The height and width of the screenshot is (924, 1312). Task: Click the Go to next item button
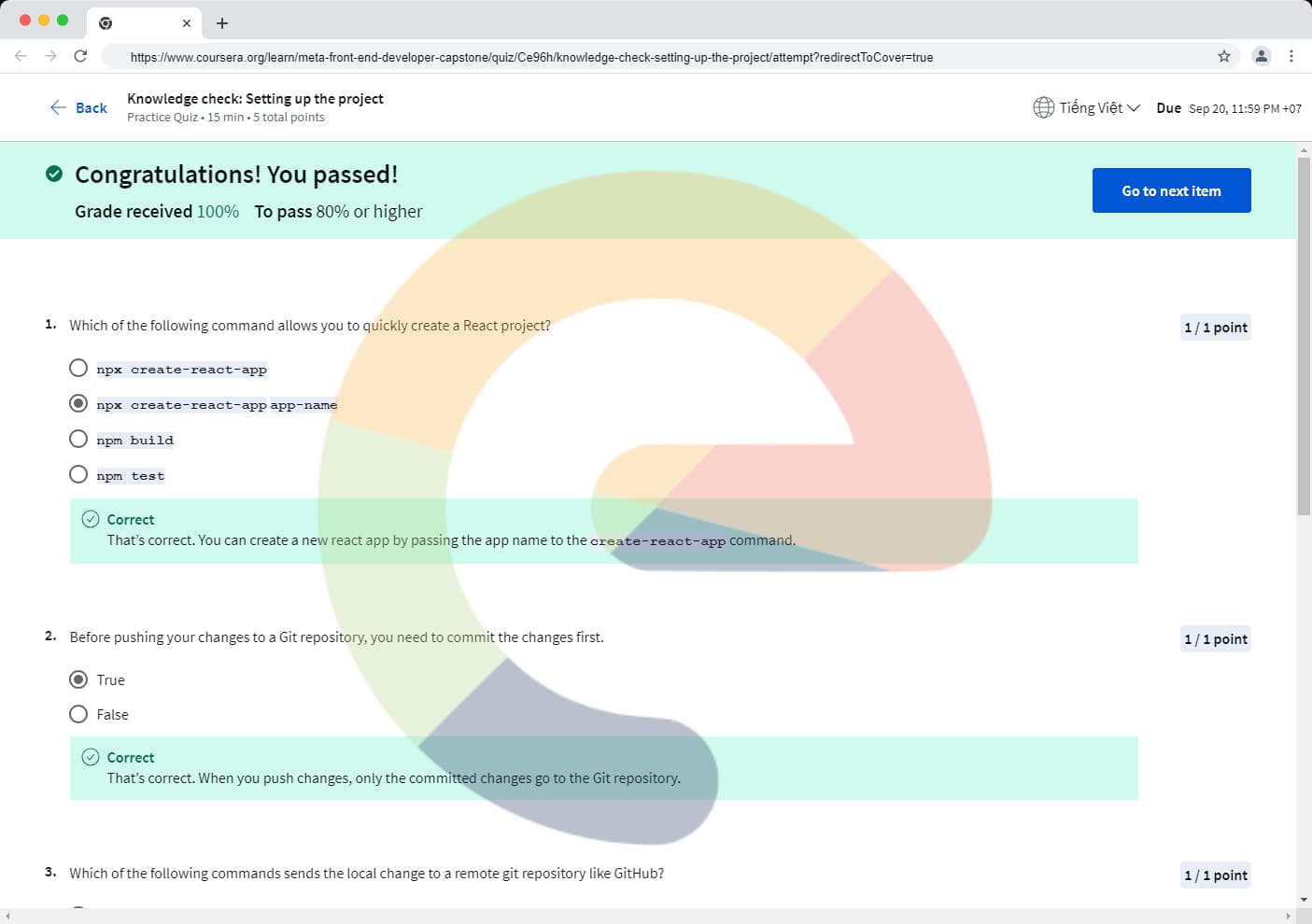[x=1171, y=190]
